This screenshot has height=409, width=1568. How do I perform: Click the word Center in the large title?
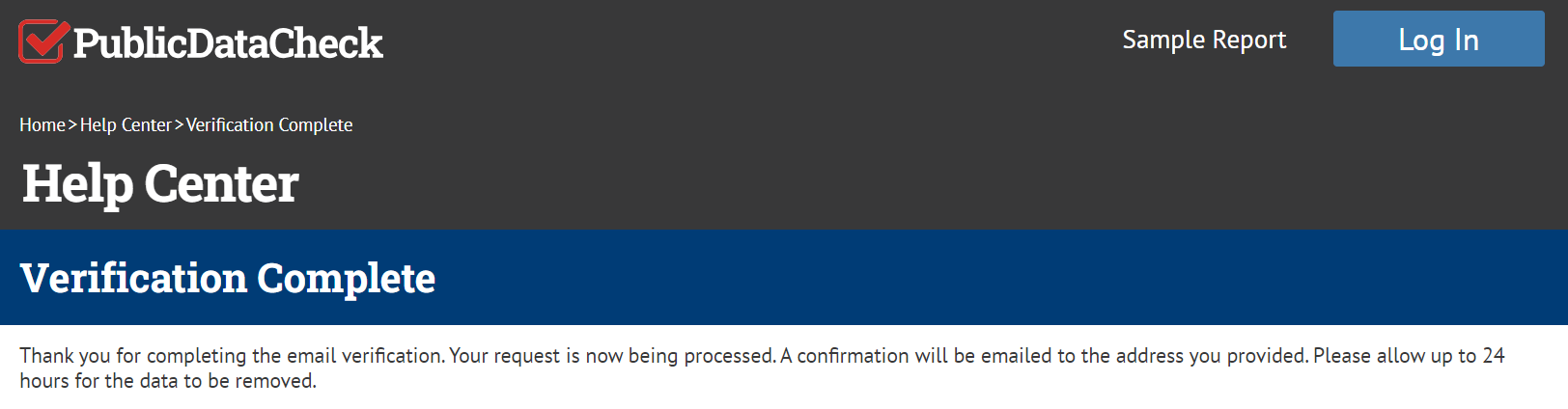tap(221, 184)
